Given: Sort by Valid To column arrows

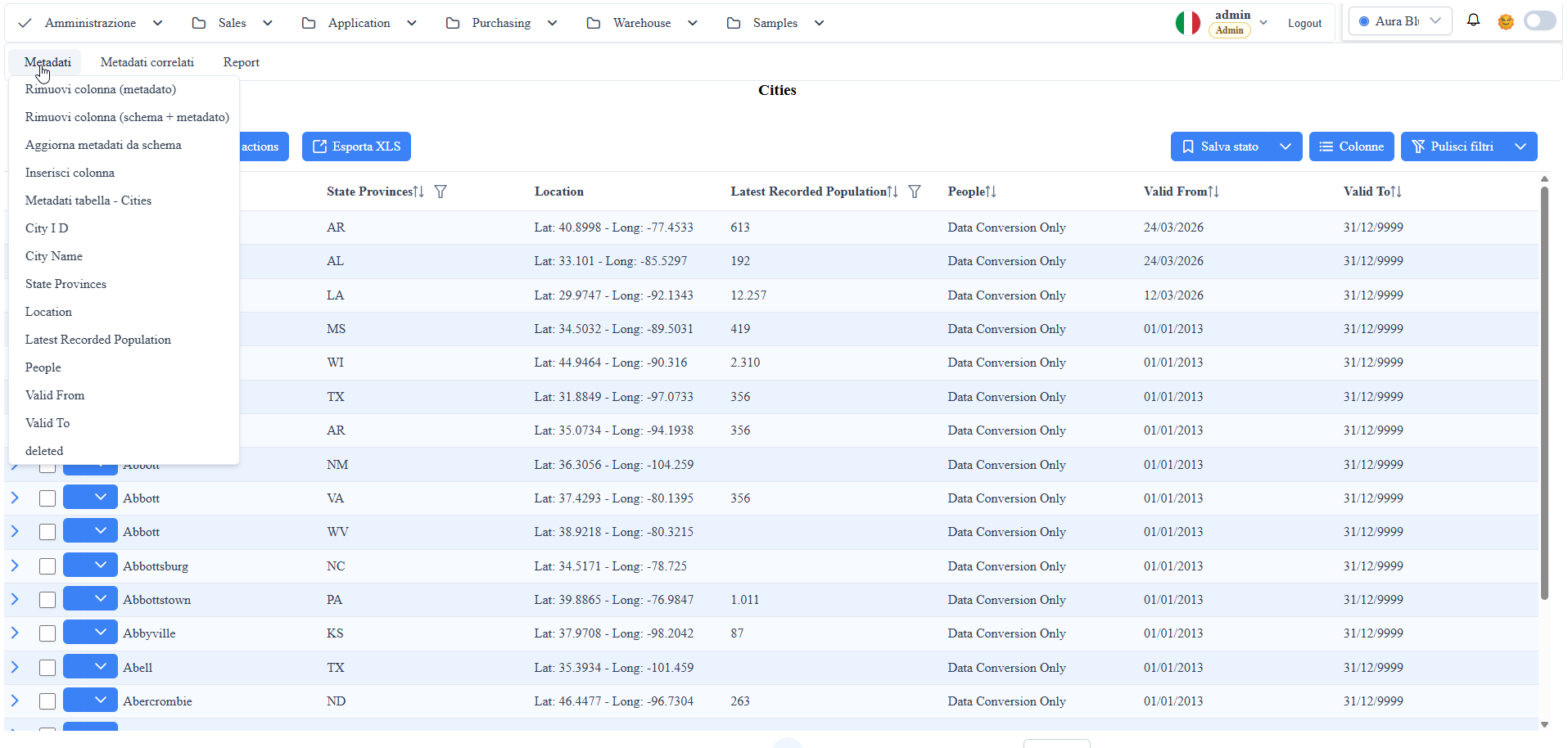Looking at the screenshot, I should click(1396, 192).
